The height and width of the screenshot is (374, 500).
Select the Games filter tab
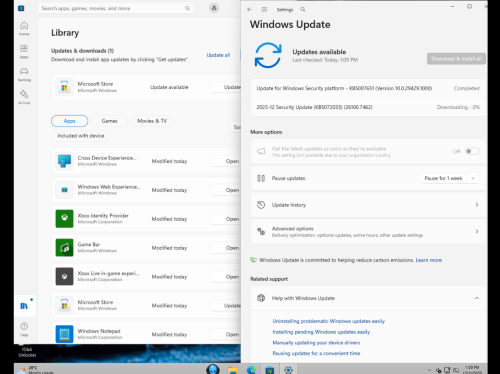109,121
